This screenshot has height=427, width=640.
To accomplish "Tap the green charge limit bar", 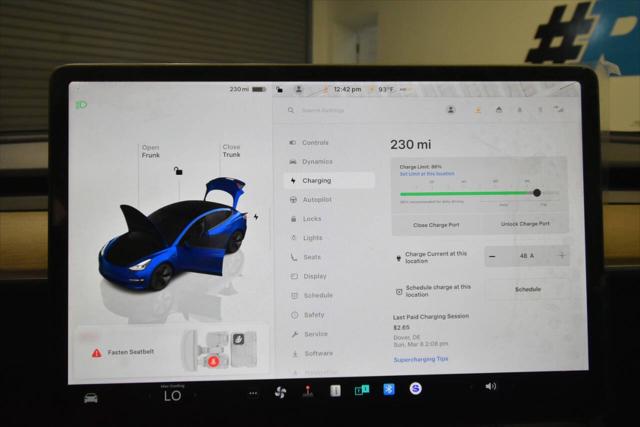I will (466, 193).
